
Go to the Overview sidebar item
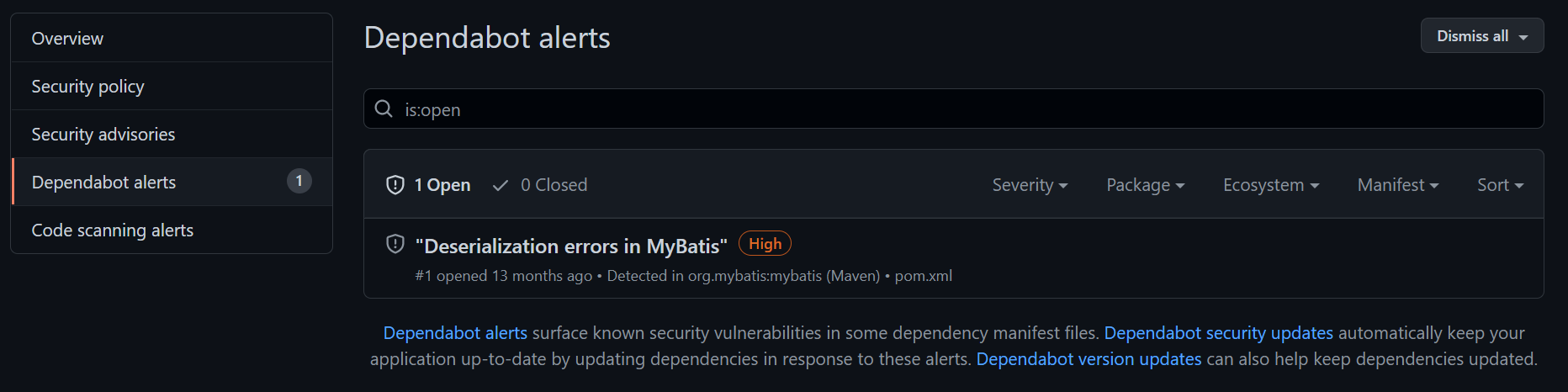point(67,39)
